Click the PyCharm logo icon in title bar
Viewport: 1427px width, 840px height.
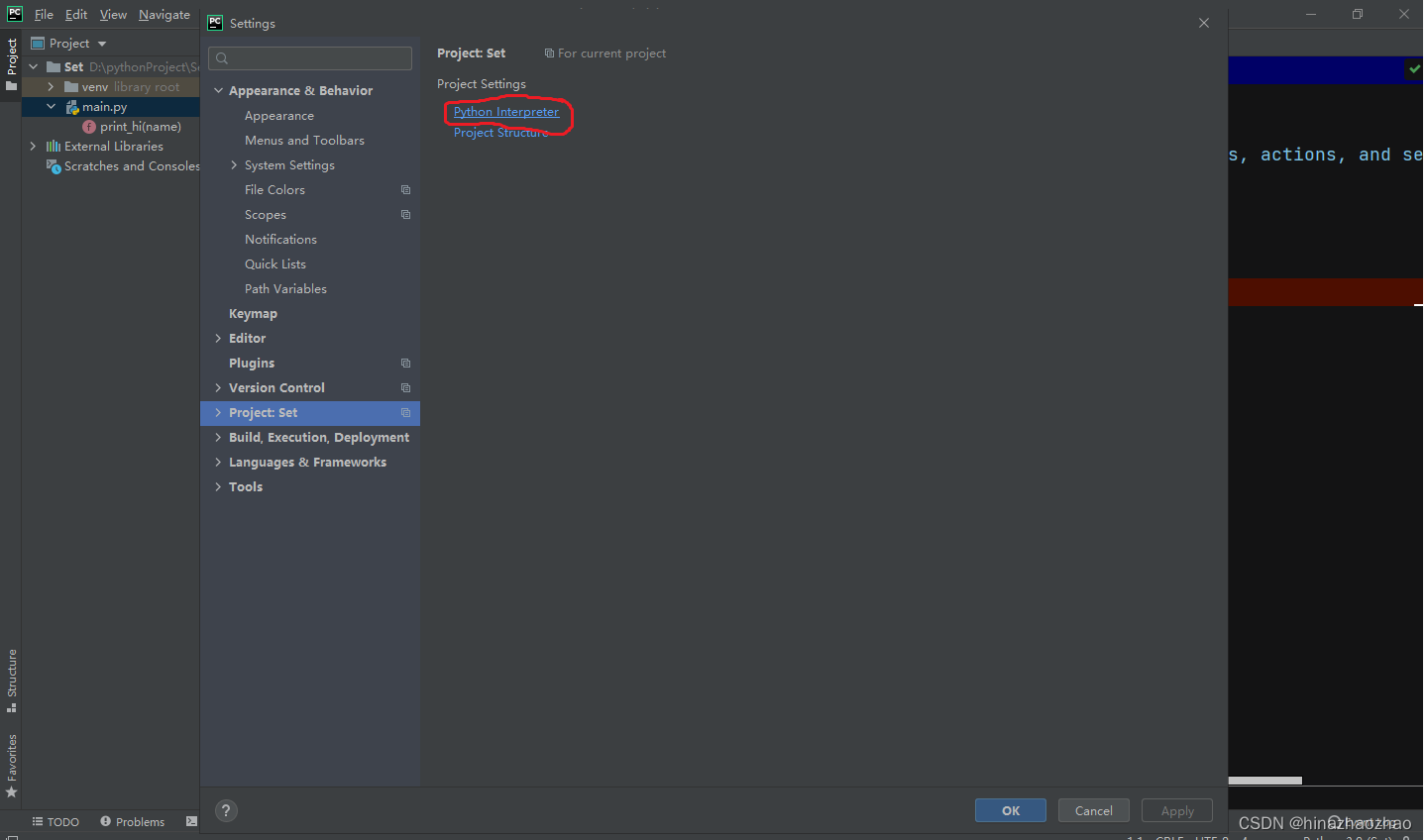pos(15,14)
